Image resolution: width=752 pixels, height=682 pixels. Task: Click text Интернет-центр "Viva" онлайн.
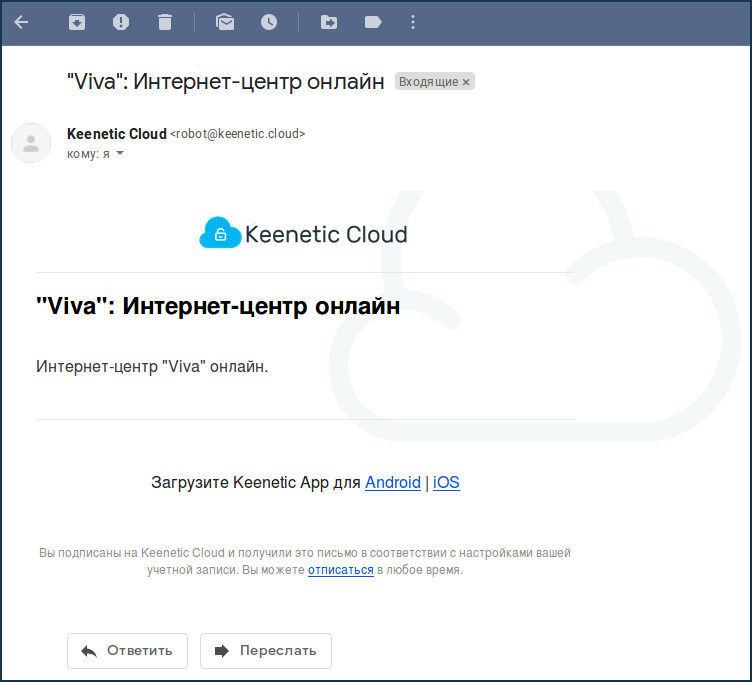point(152,366)
